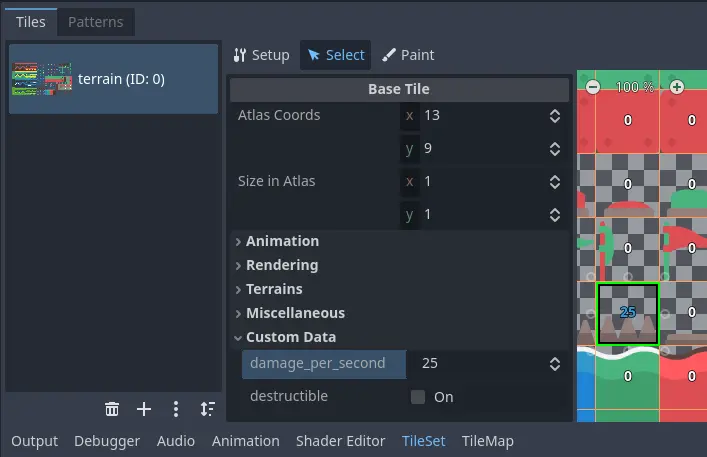The image size is (707, 457).
Task: Click the plus icon to add a source
Action: (144, 409)
